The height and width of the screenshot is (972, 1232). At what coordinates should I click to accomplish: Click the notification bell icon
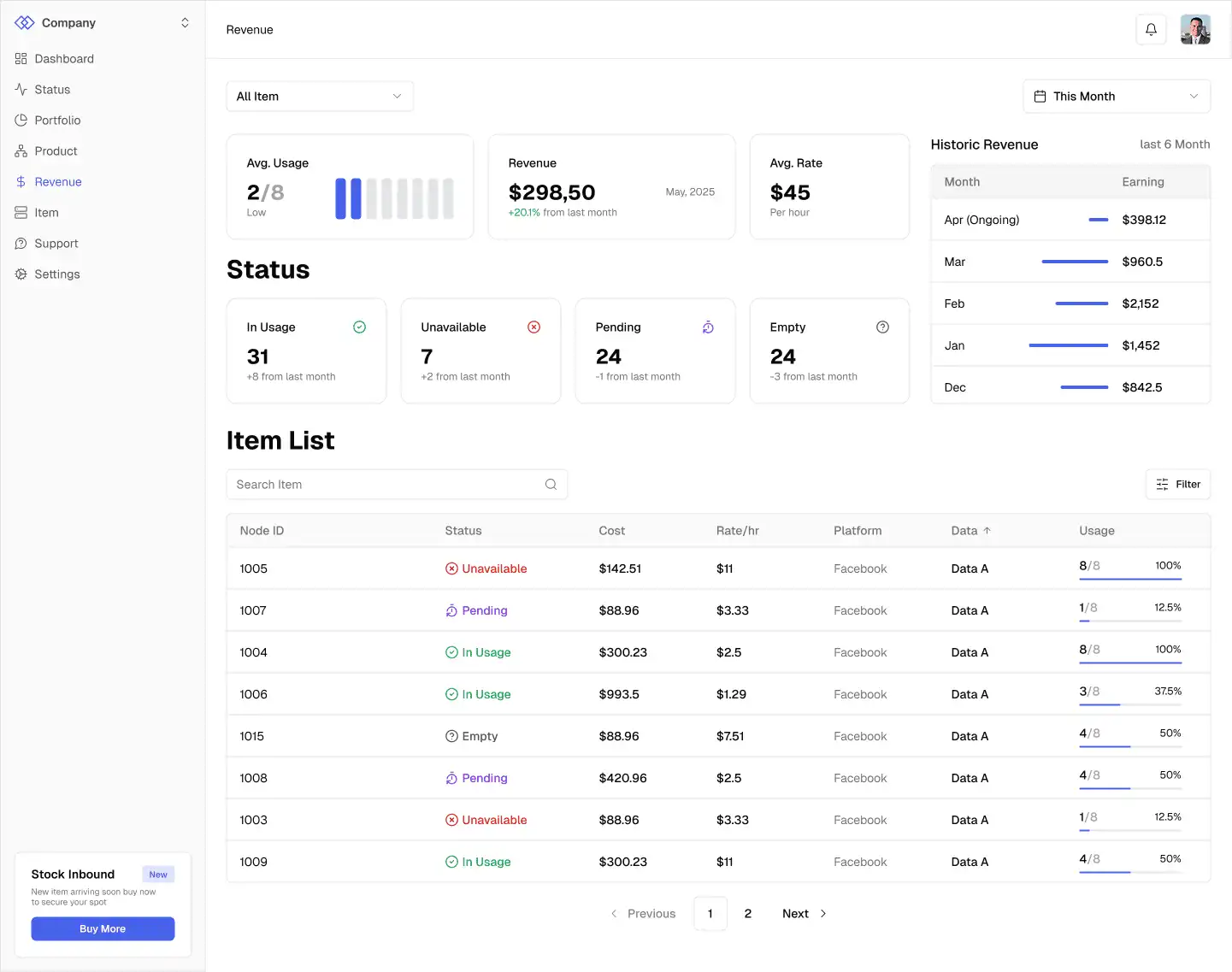pyautogui.click(x=1151, y=29)
